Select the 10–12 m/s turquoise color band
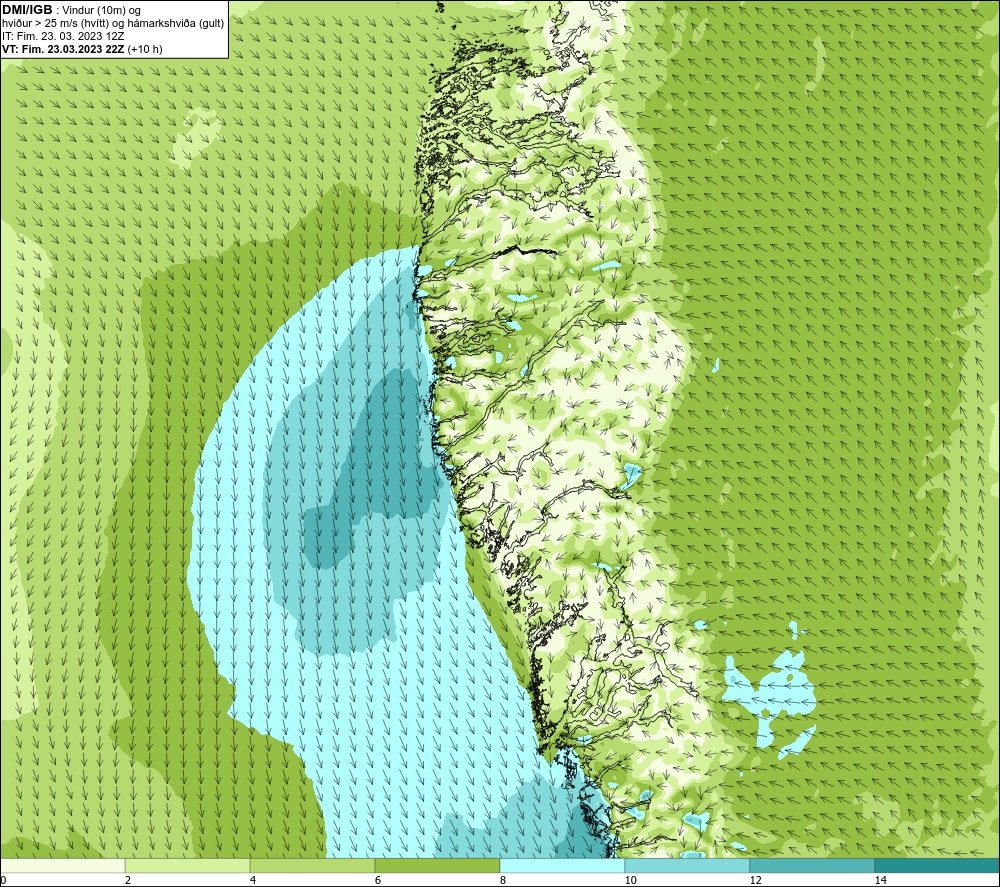This screenshot has height=887, width=1000. point(688,866)
